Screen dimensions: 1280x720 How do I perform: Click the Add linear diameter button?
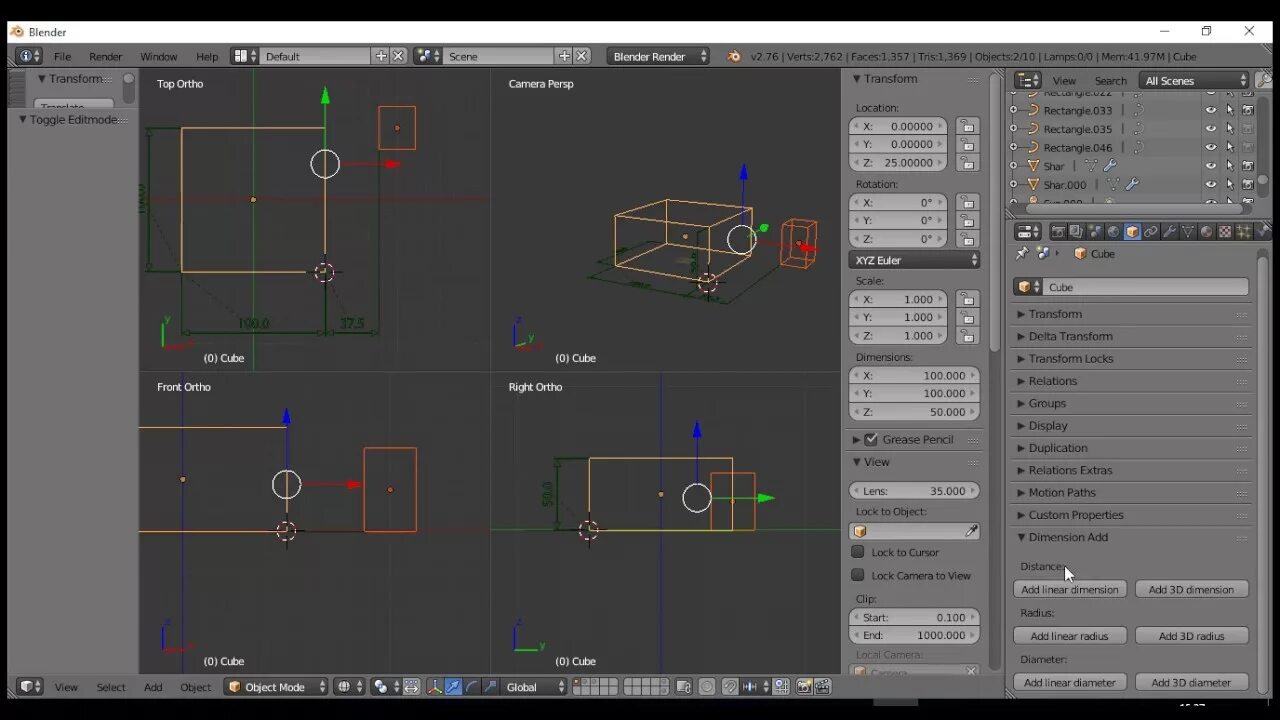1070,682
